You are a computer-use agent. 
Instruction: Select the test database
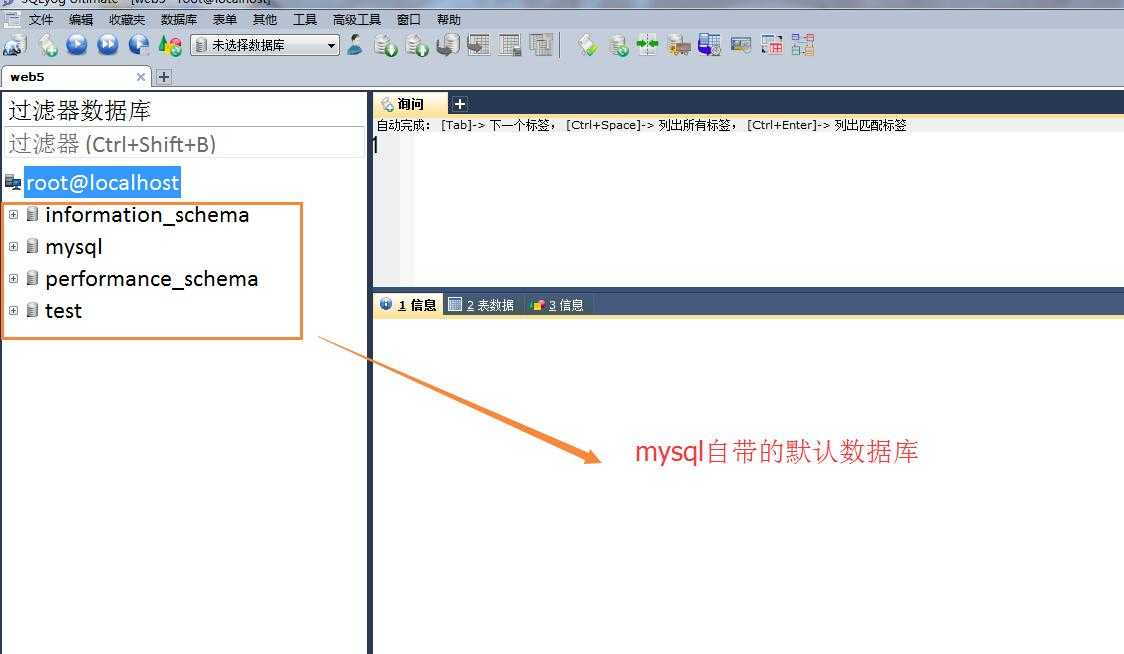[x=63, y=311]
